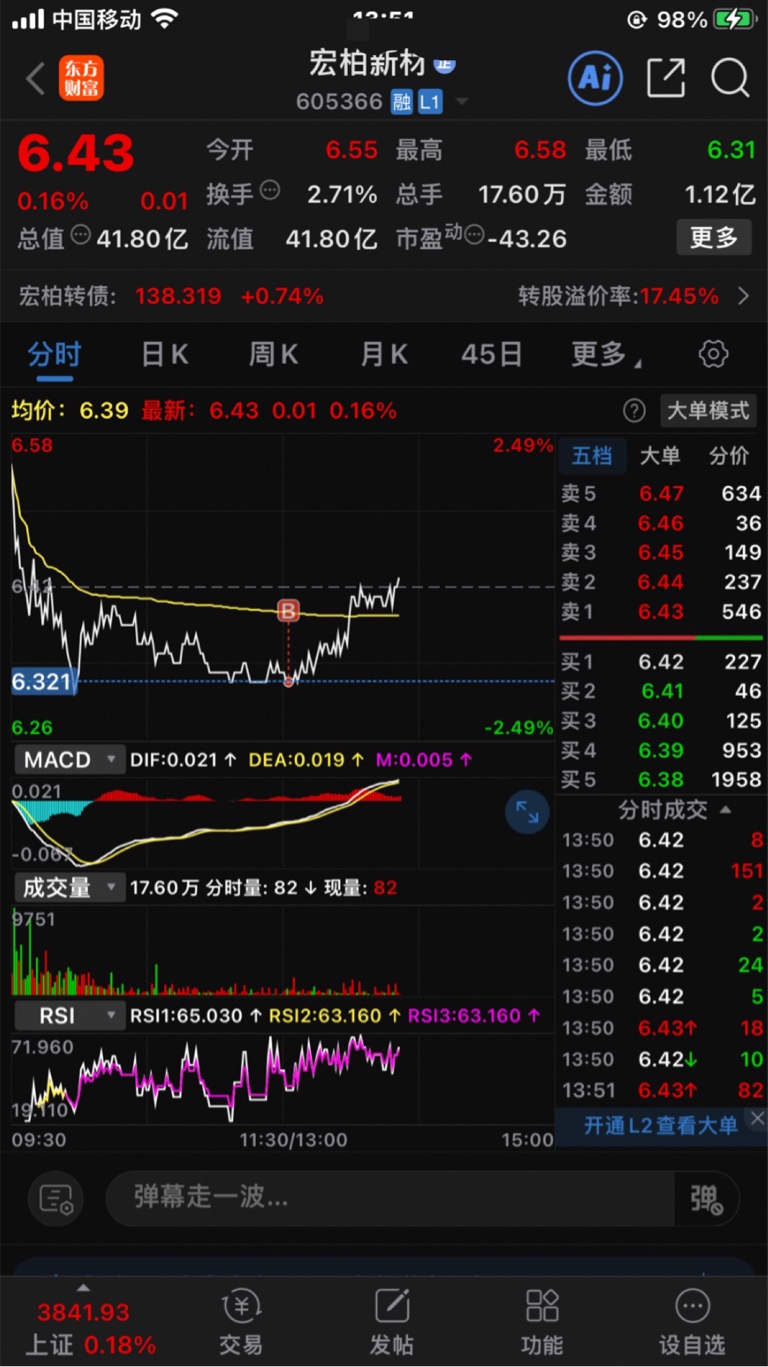Tap info icon next to 市盈动
Screen dimensions: 768x1367
(474, 236)
